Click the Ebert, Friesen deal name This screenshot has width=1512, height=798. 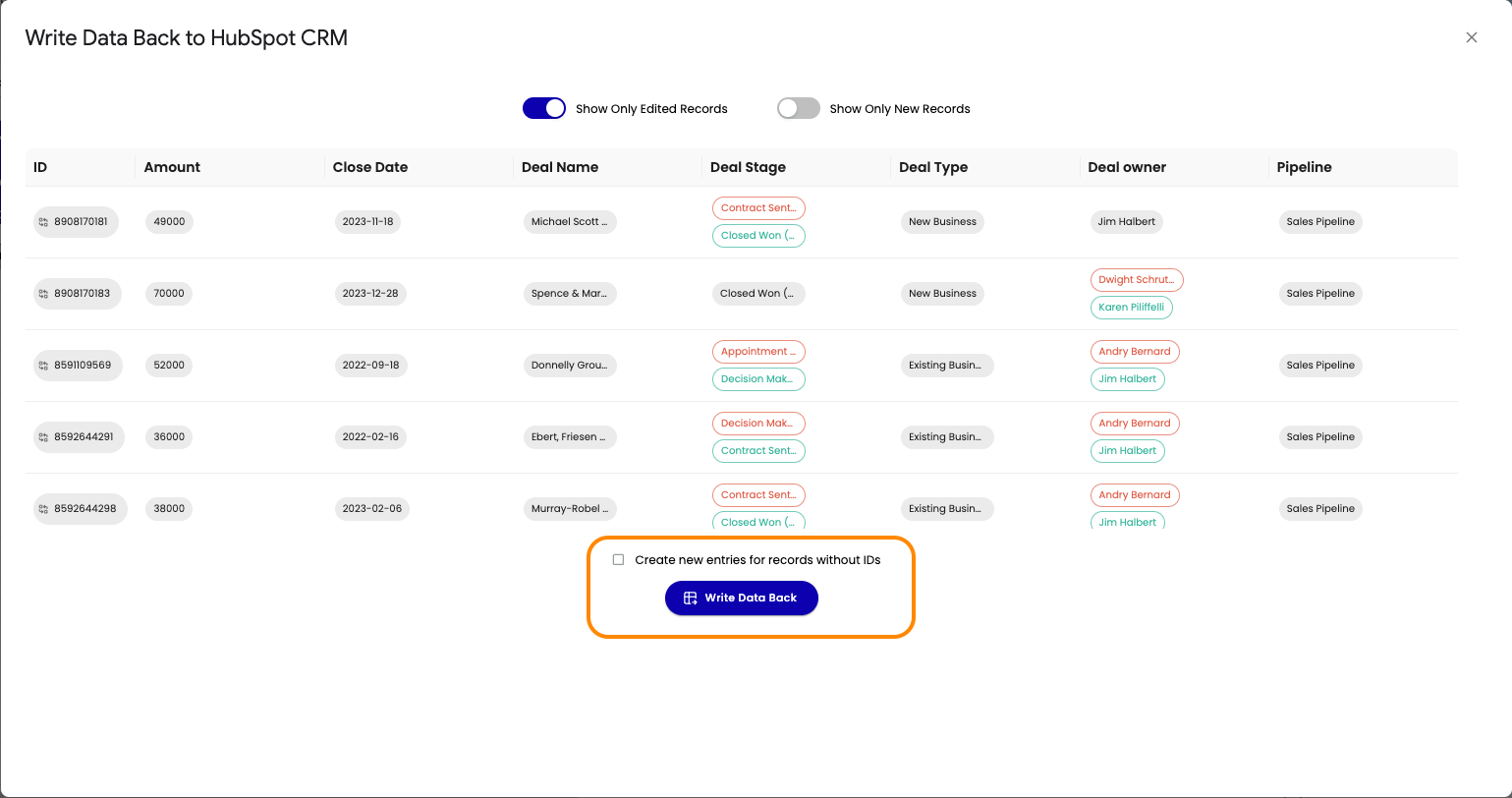(570, 437)
